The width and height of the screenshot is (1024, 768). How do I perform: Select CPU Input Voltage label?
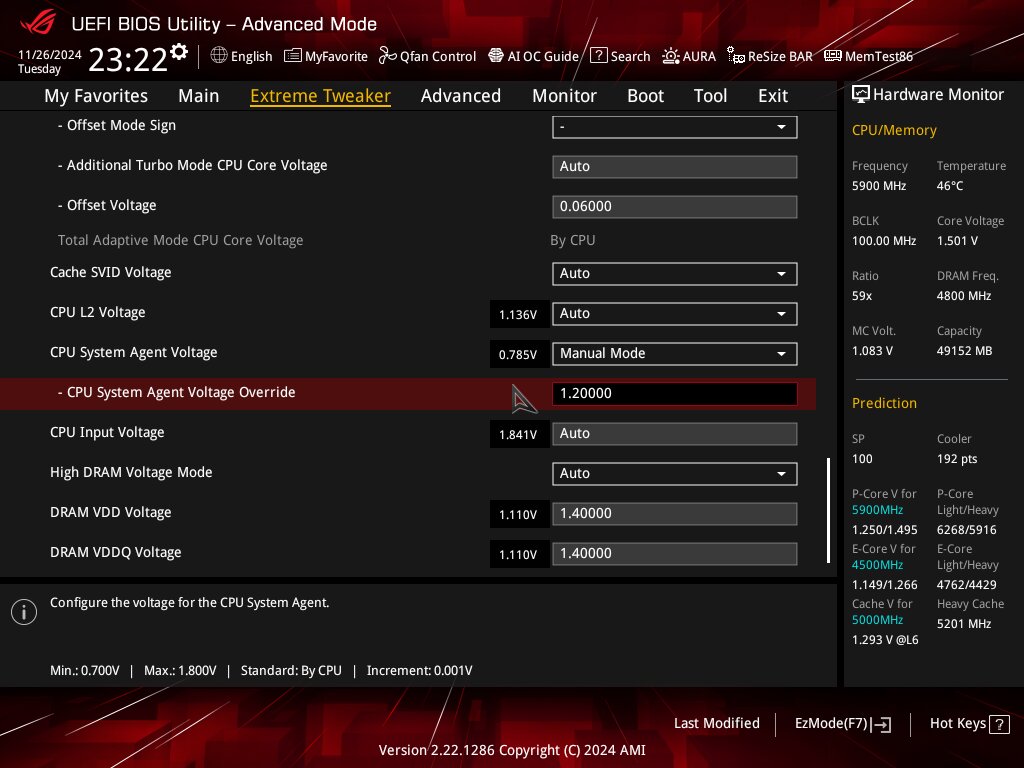[107, 432]
